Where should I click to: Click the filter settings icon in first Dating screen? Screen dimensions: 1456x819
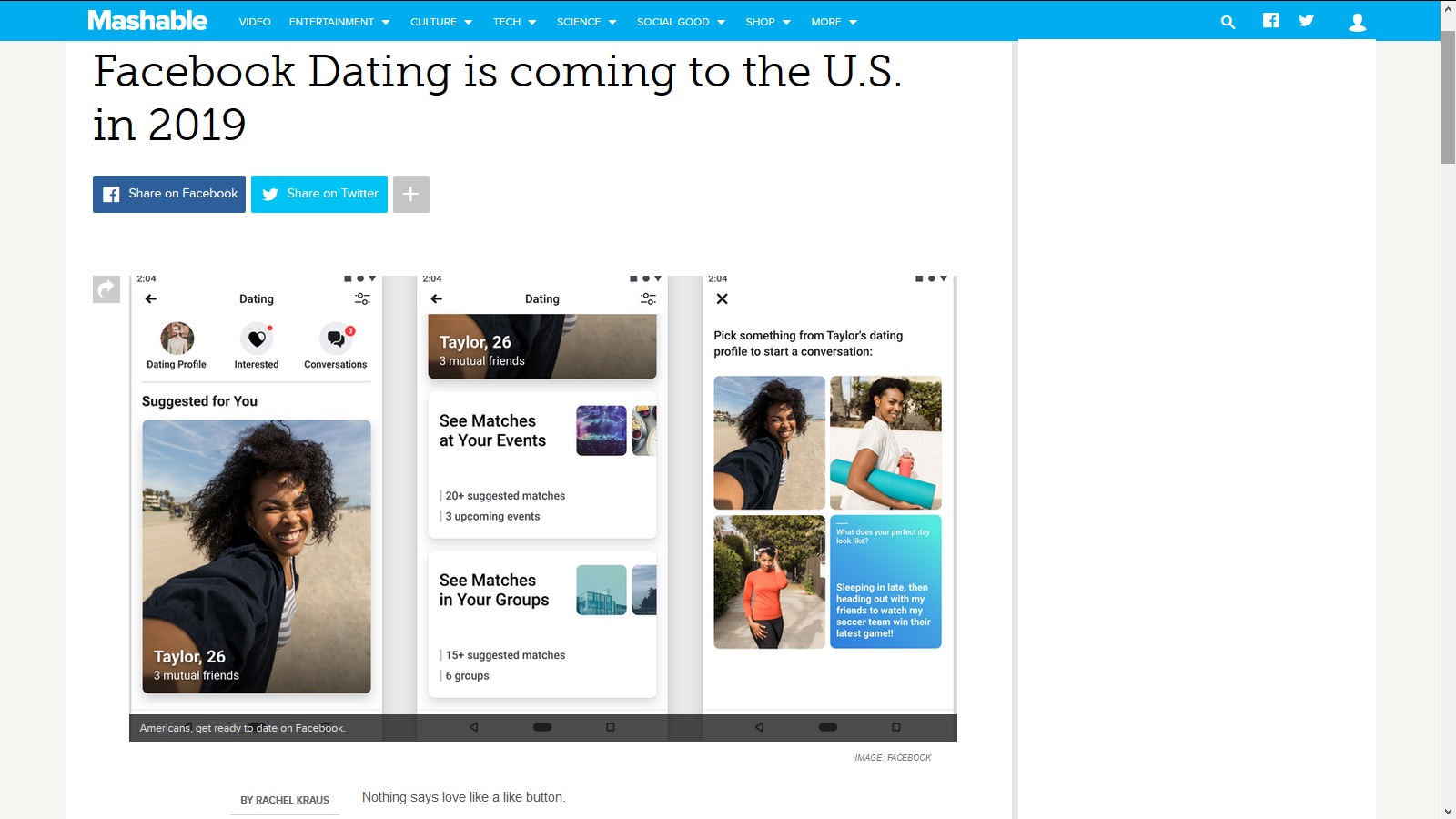[362, 298]
